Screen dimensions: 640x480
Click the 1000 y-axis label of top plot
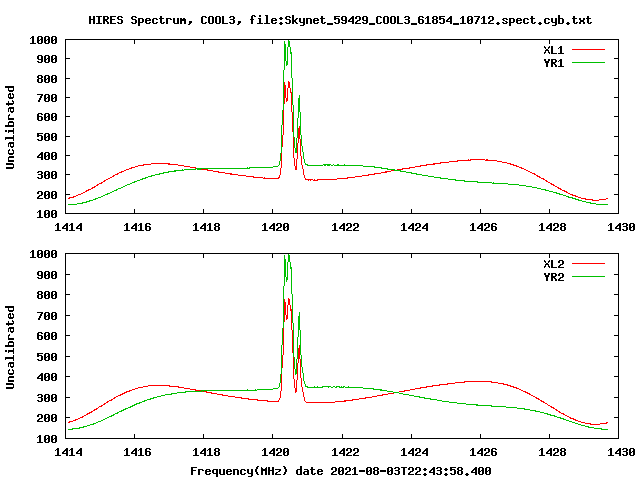43,40
